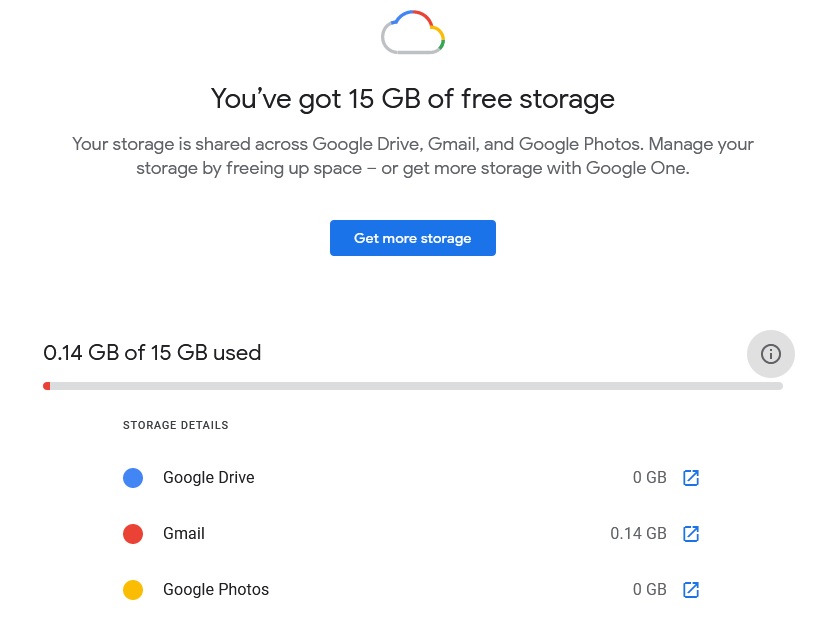This screenshot has width=826, height=628.
Task: Click the storage usage progress bar
Action: [x=413, y=386]
